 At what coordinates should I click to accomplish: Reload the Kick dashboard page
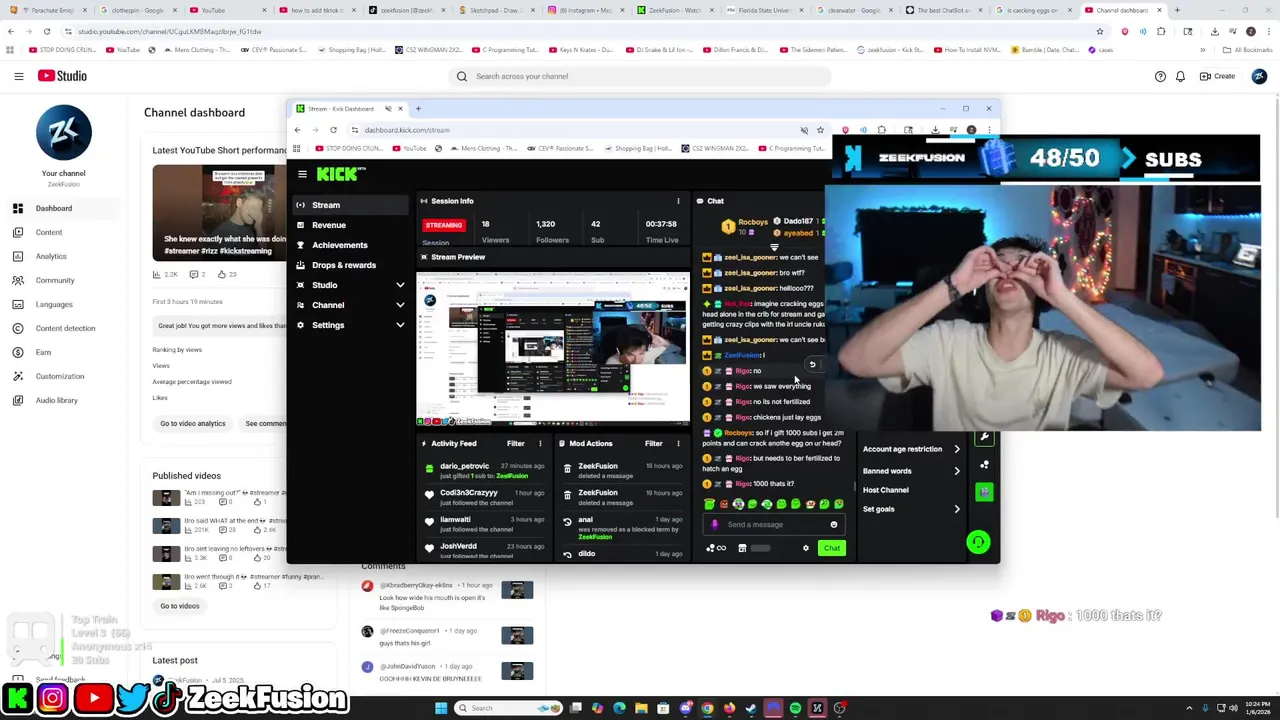[x=333, y=130]
